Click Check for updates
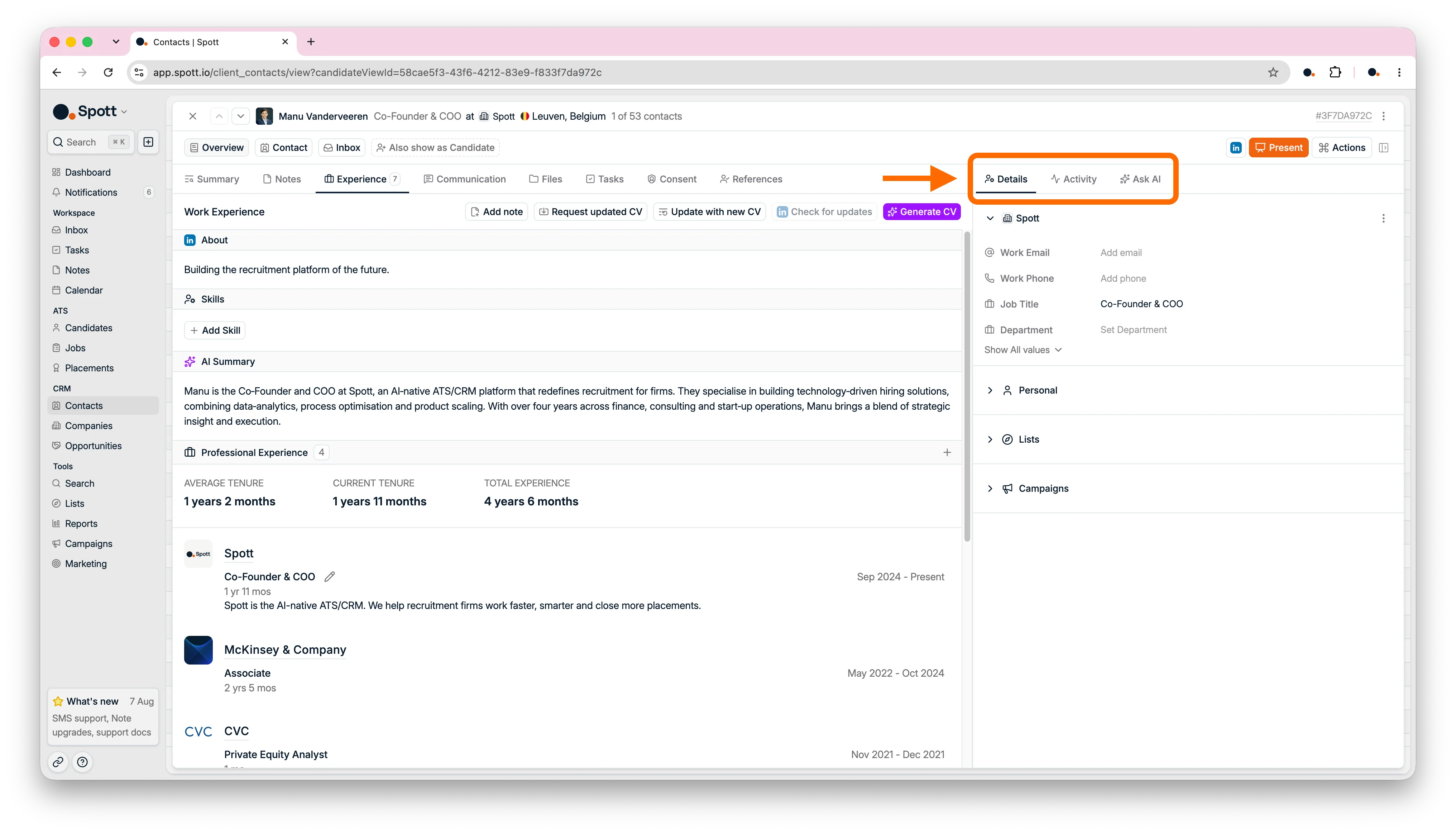 pyautogui.click(x=824, y=212)
